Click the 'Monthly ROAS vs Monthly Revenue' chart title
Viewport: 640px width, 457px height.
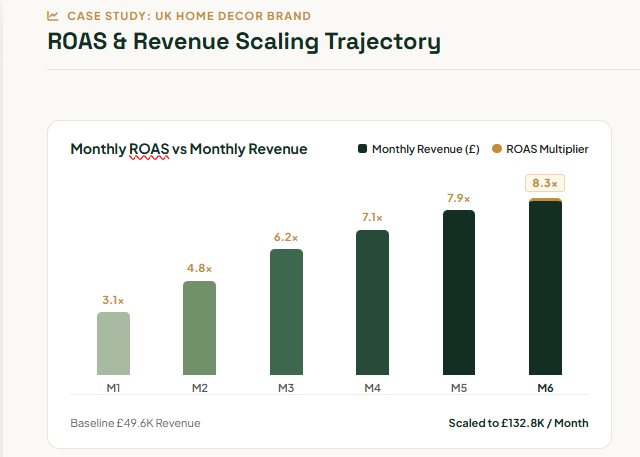coord(189,149)
